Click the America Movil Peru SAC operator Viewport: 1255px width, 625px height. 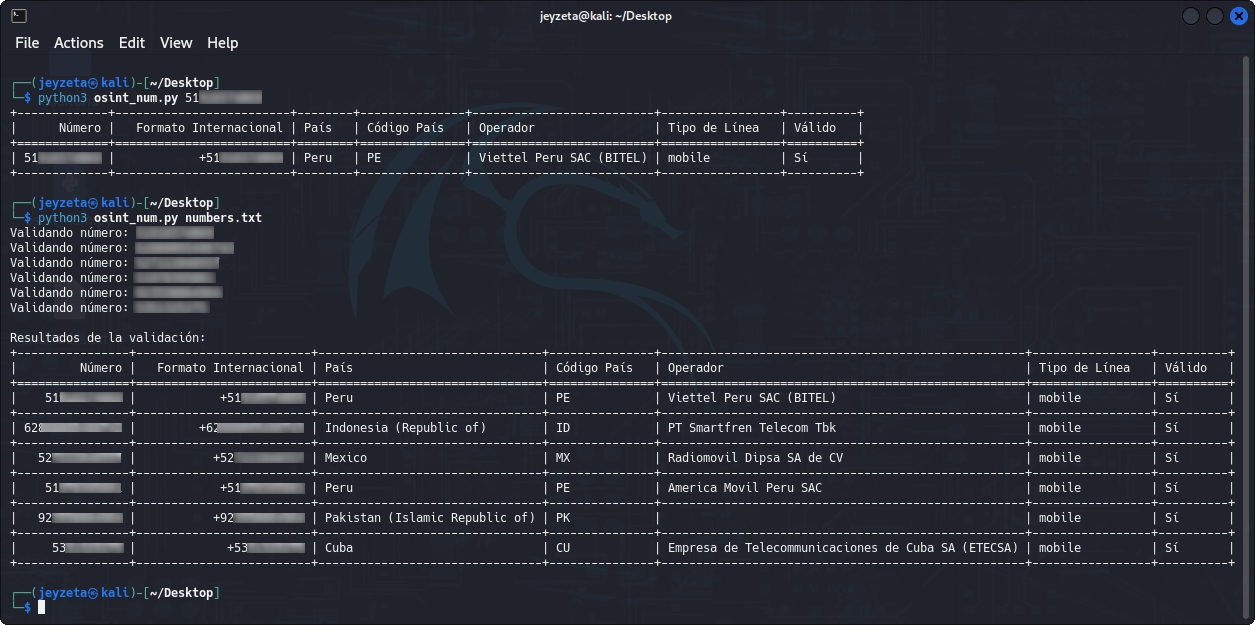click(744, 488)
